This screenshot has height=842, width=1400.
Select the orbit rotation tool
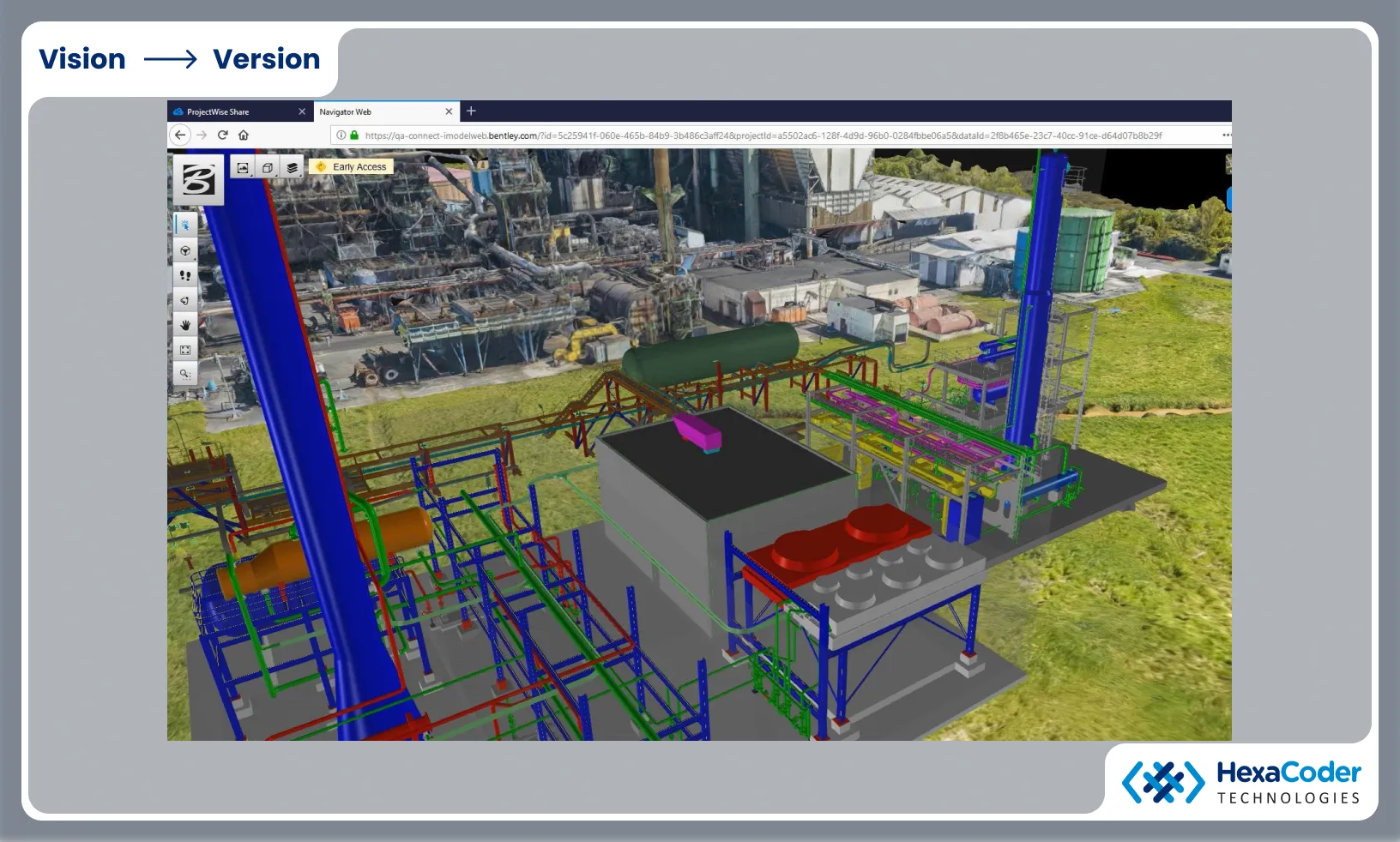click(x=185, y=301)
